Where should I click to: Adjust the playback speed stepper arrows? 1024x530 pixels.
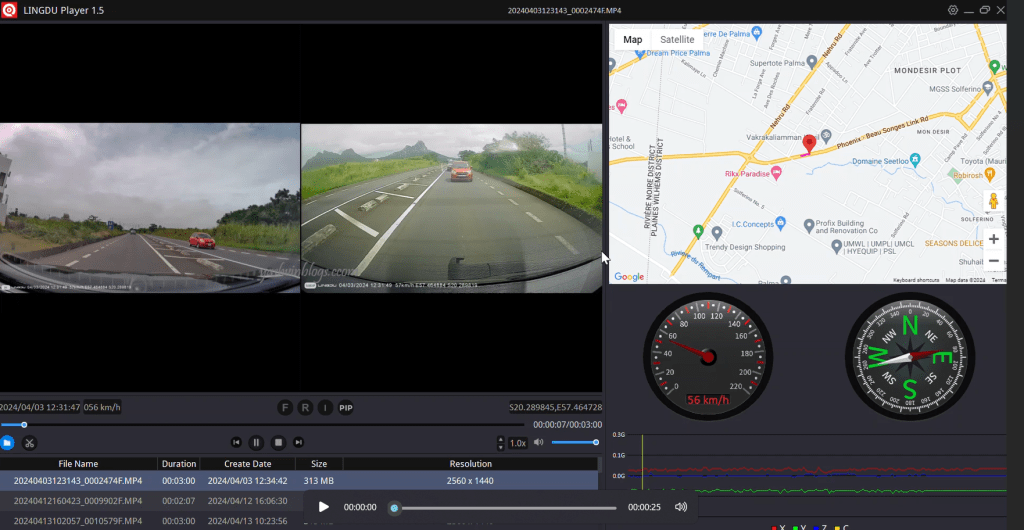click(500, 443)
